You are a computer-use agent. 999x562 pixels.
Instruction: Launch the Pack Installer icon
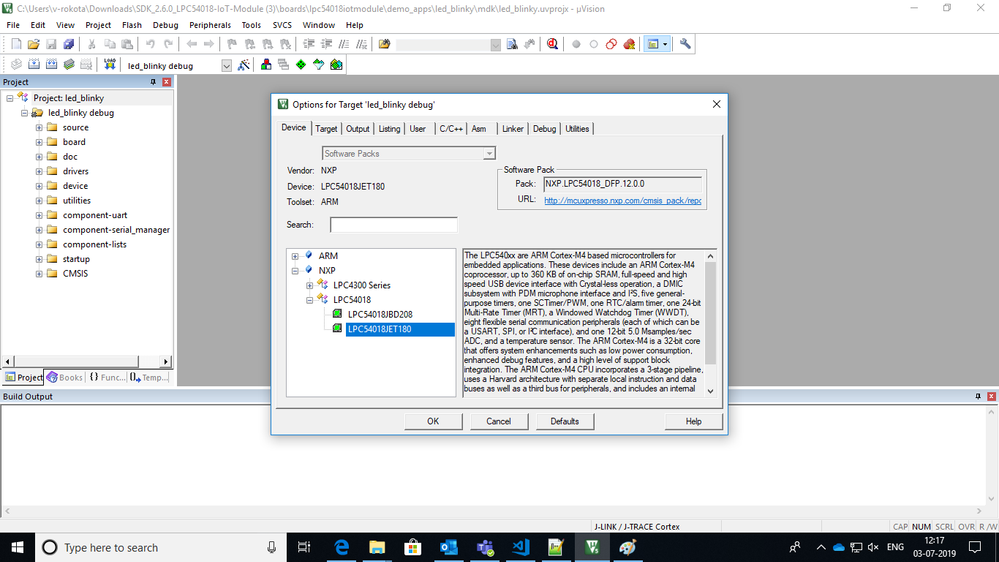tap(336, 65)
